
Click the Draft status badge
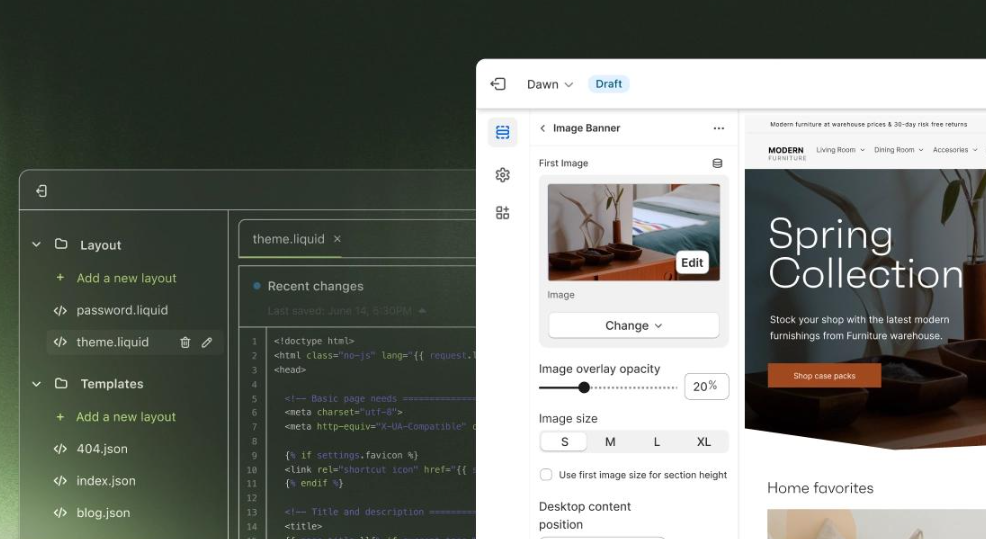609,84
